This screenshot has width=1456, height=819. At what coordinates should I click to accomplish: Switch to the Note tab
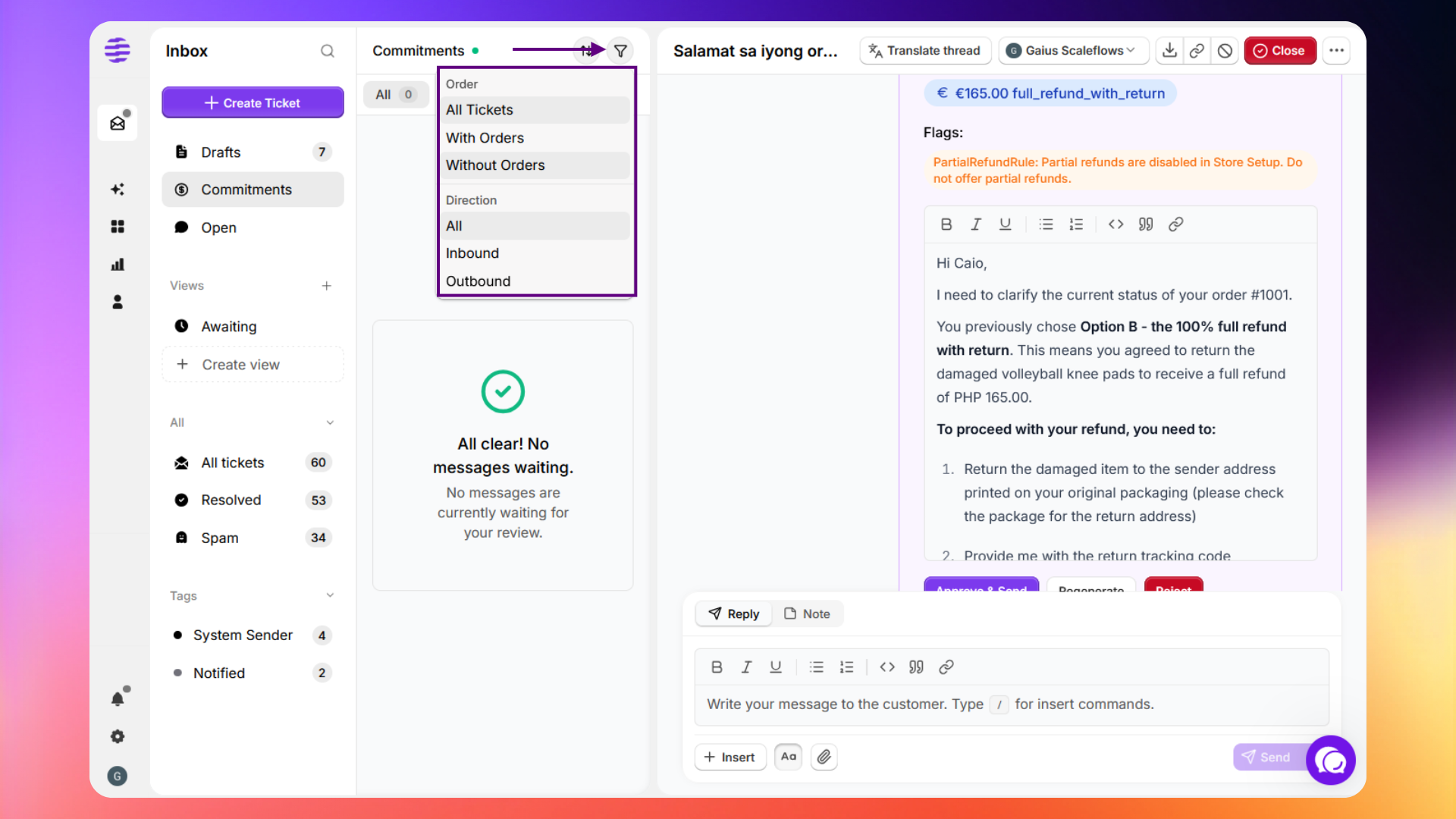coord(807,614)
